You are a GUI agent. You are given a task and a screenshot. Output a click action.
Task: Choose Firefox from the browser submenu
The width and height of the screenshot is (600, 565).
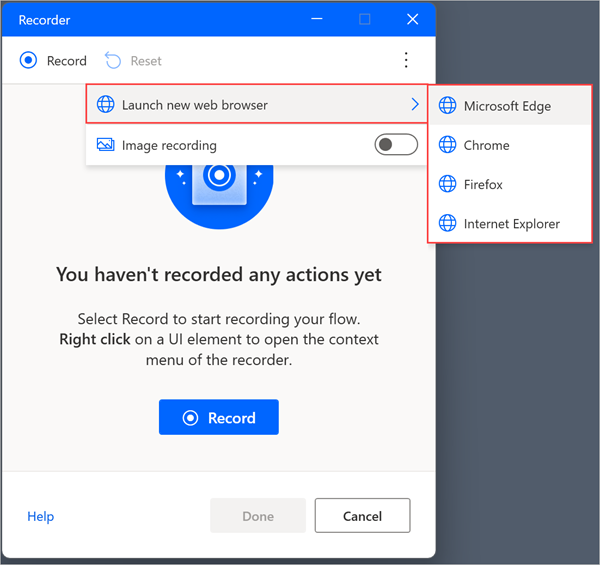[x=510, y=184]
